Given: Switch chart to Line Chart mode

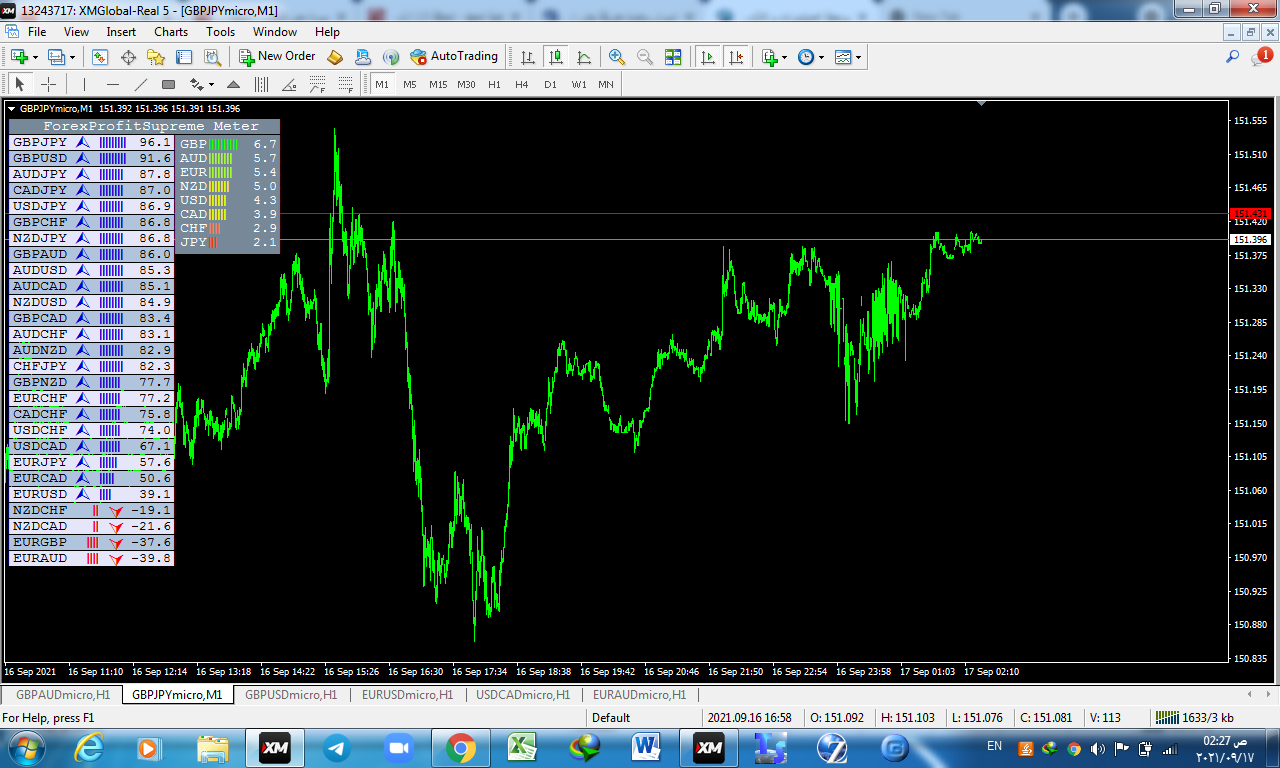Looking at the screenshot, I should 584,57.
